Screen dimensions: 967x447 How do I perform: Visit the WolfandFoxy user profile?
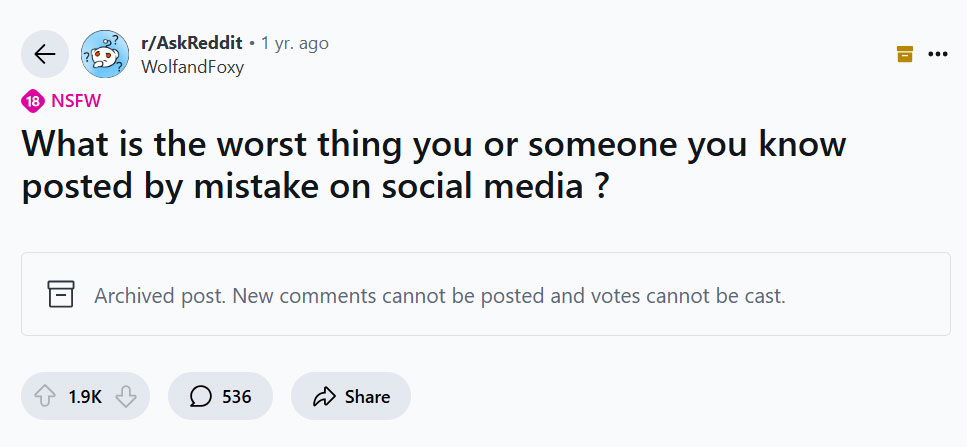[x=192, y=67]
